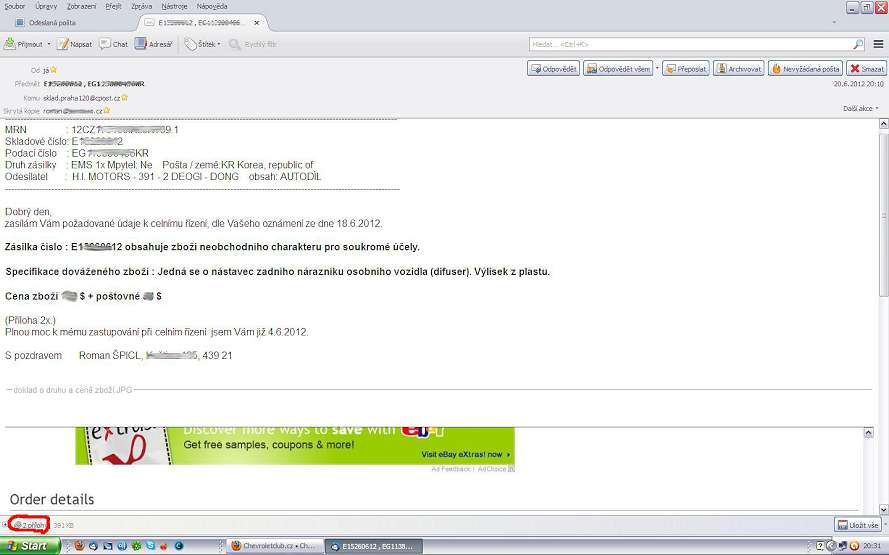Open the Adresář address book
Screen dimensions: 889x555
pyautogui.click(x=154, y=44)
